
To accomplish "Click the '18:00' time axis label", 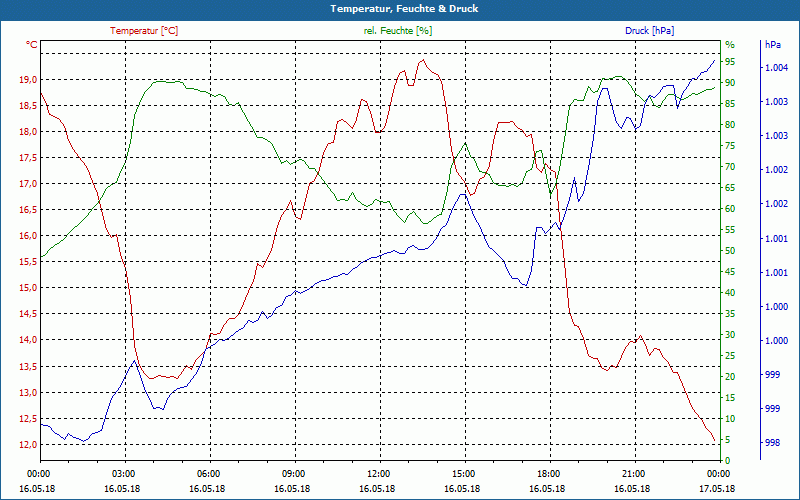I will [548, 473].
